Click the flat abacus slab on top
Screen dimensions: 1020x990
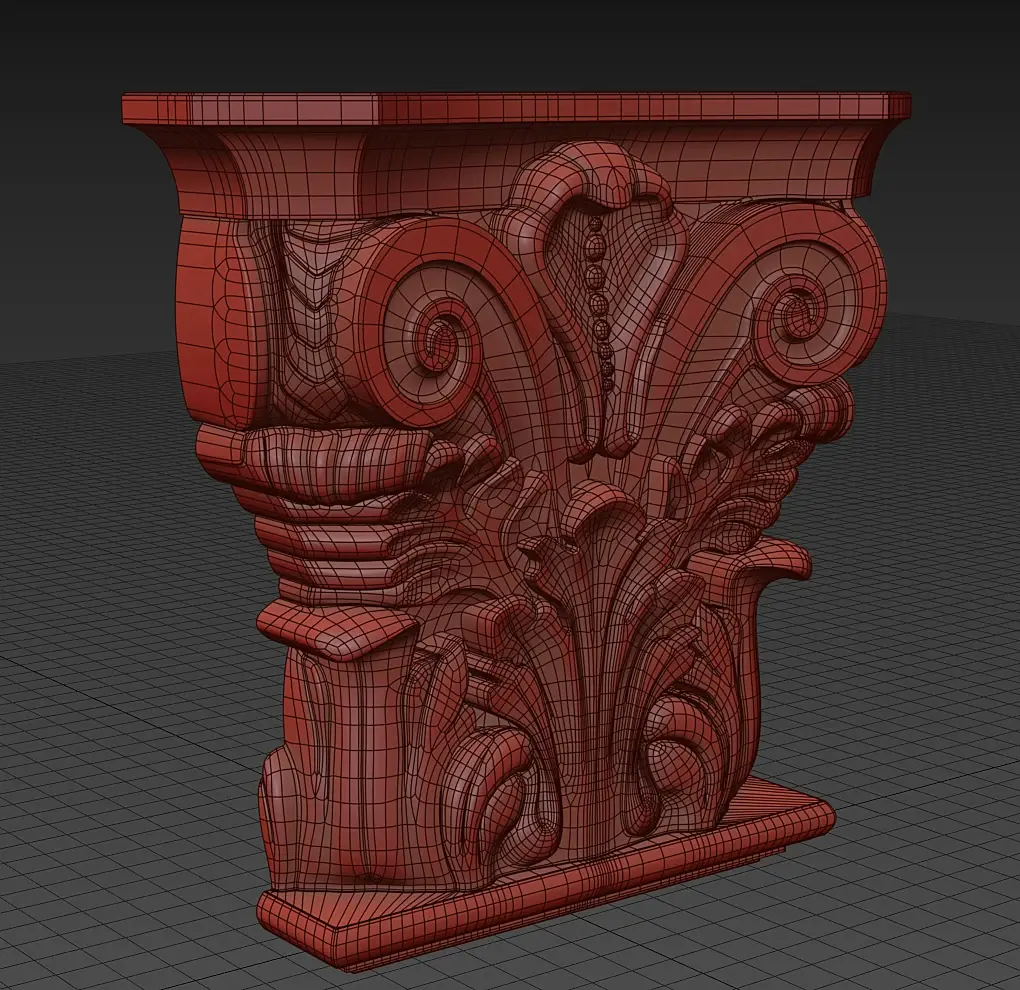click(x=517, y=109)
